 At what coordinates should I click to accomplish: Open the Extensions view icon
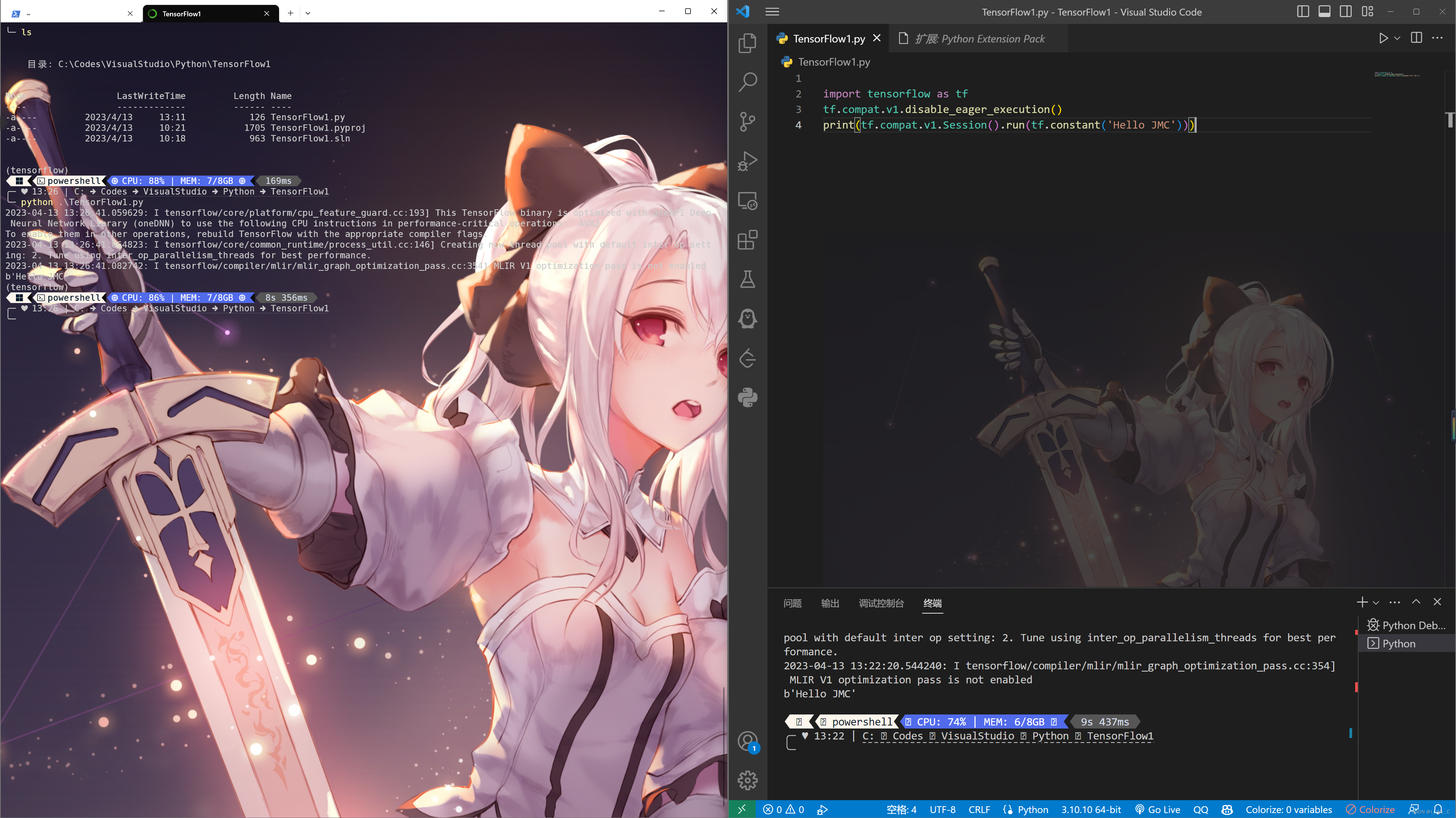tap(748, 240)
